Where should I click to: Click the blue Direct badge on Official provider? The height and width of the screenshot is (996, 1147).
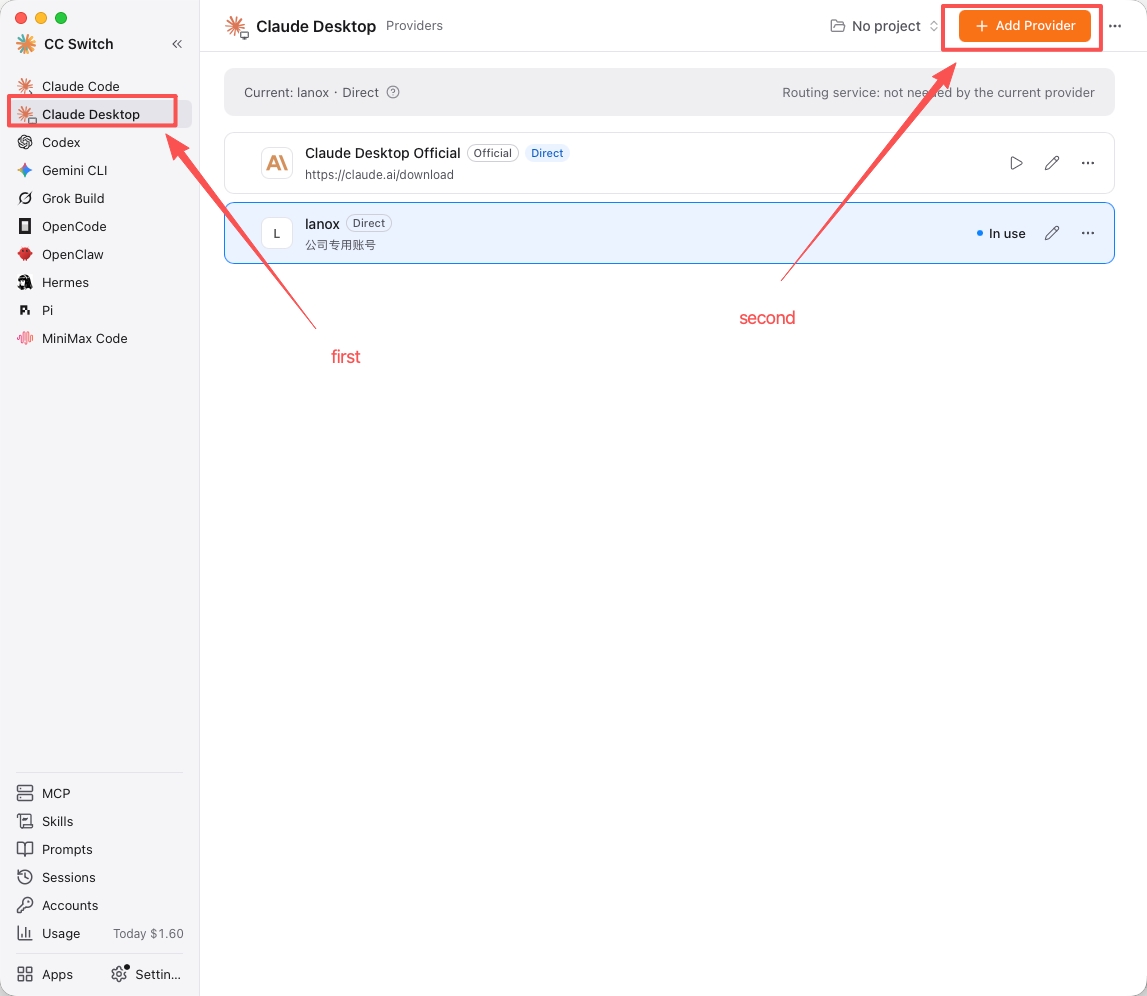[x=547, y=153]
